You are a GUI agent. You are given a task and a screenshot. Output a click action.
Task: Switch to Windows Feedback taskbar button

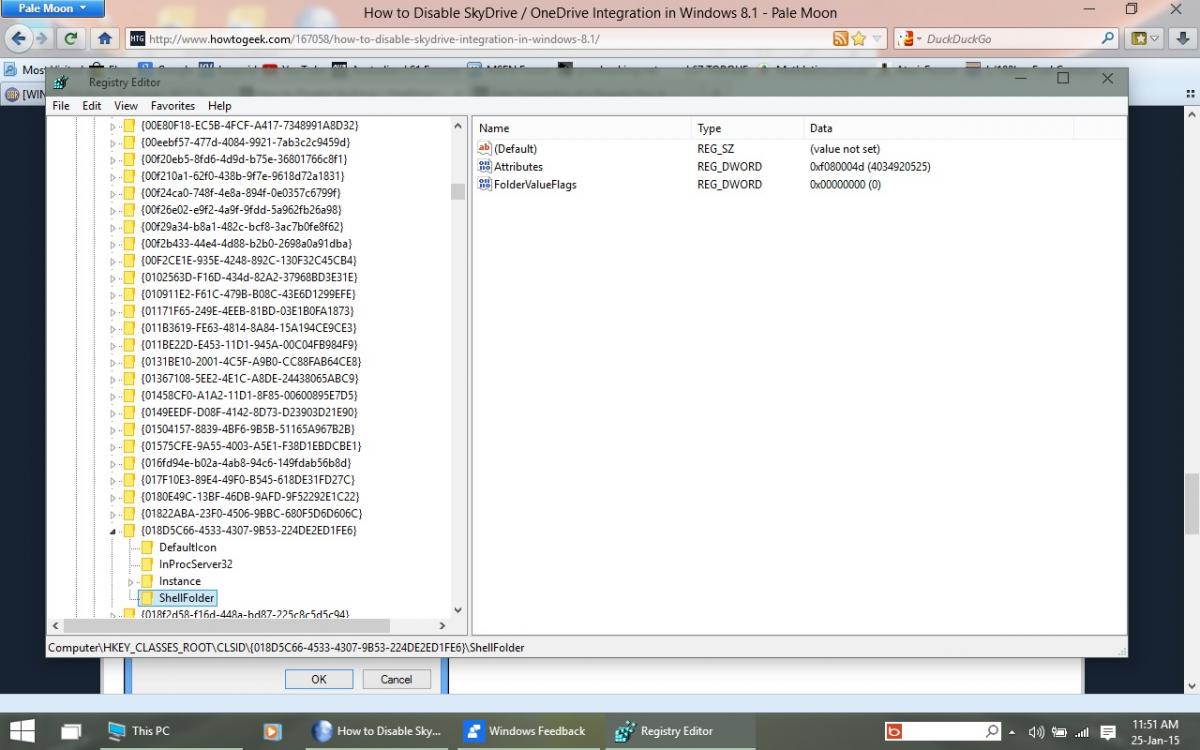pos(528,731)
